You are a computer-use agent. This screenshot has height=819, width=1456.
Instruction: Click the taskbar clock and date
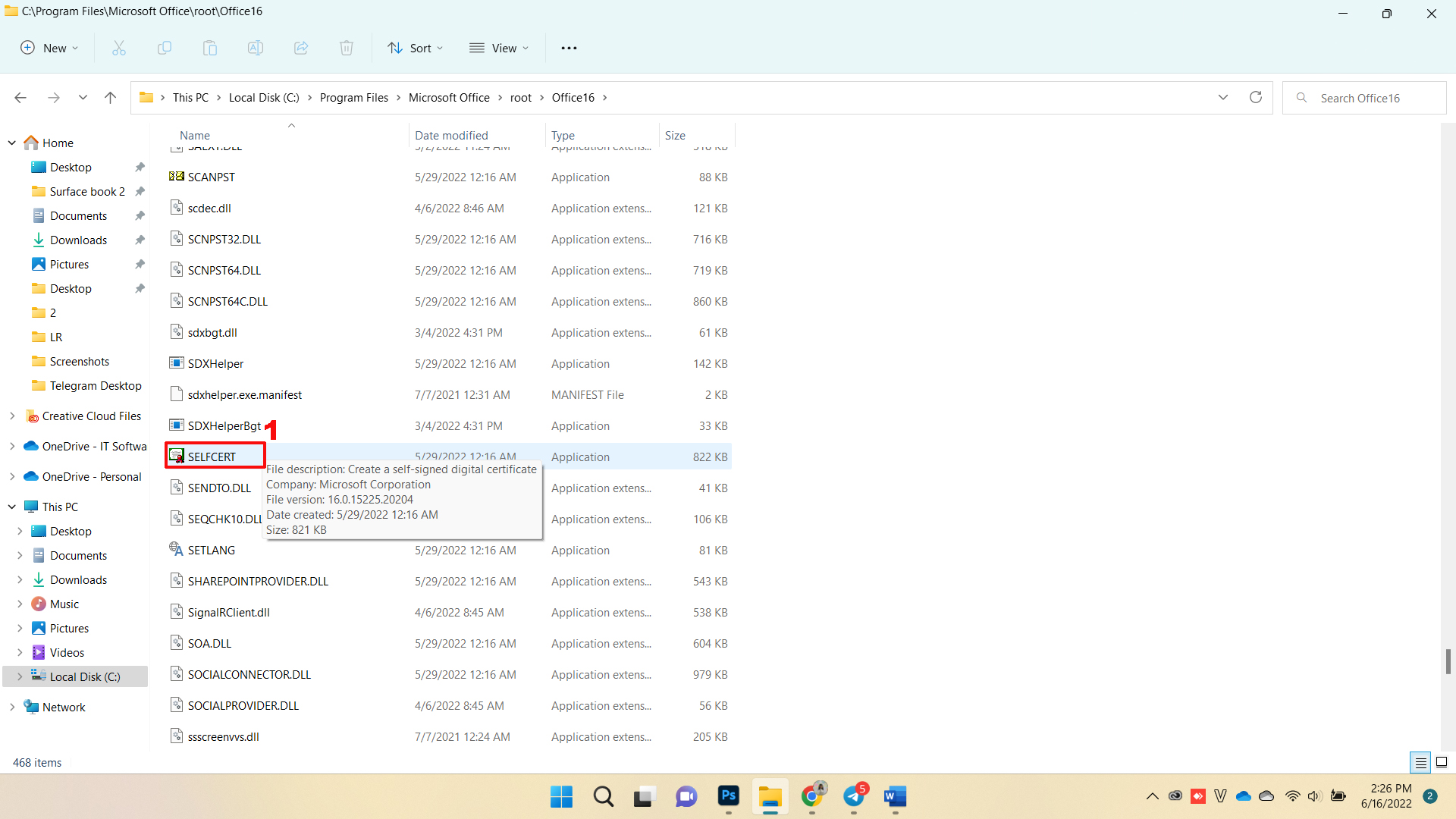click(x=1387, y=796)
